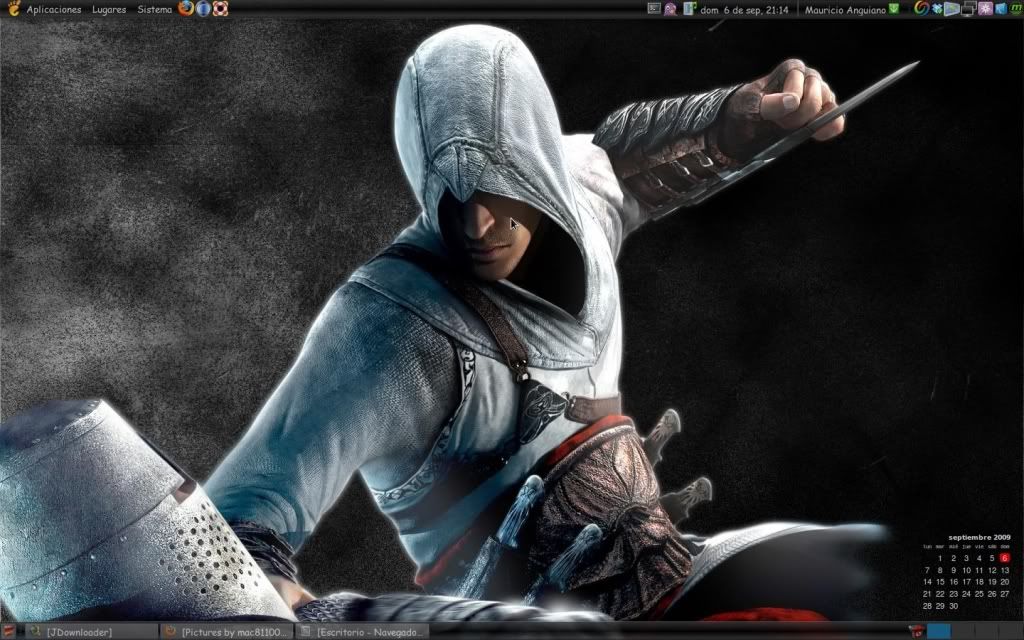Click the show desktop icon in bottom panel
Viewport: 1024px width, 640px height.
[x=10, y=632]
